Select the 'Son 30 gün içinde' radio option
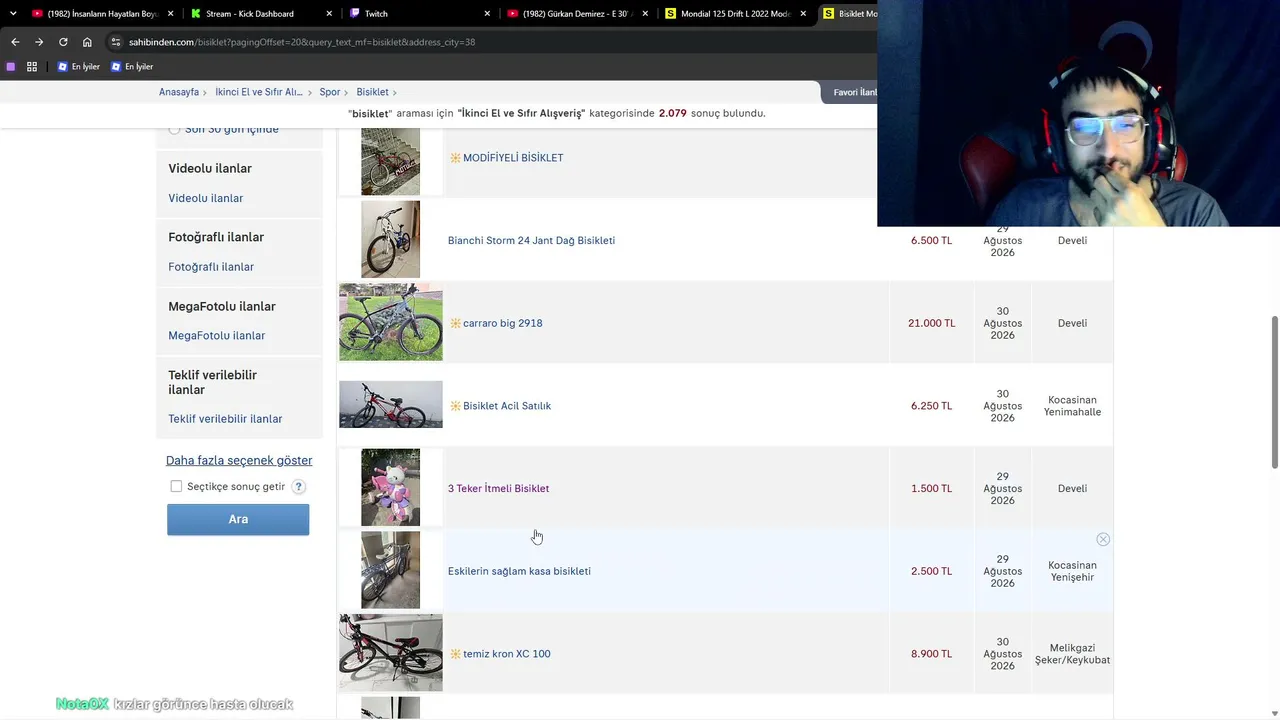 coord(174,129)
